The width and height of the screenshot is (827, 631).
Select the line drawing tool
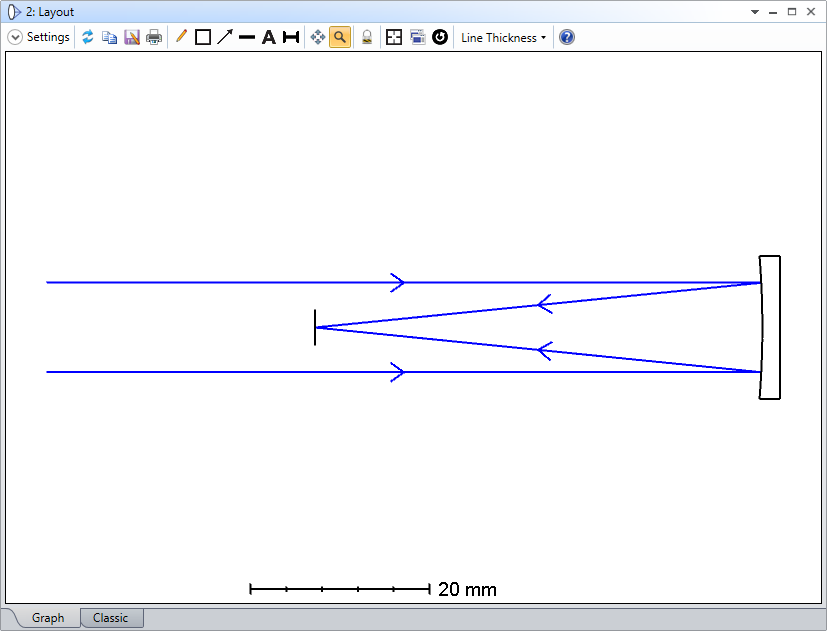point(247,37)
